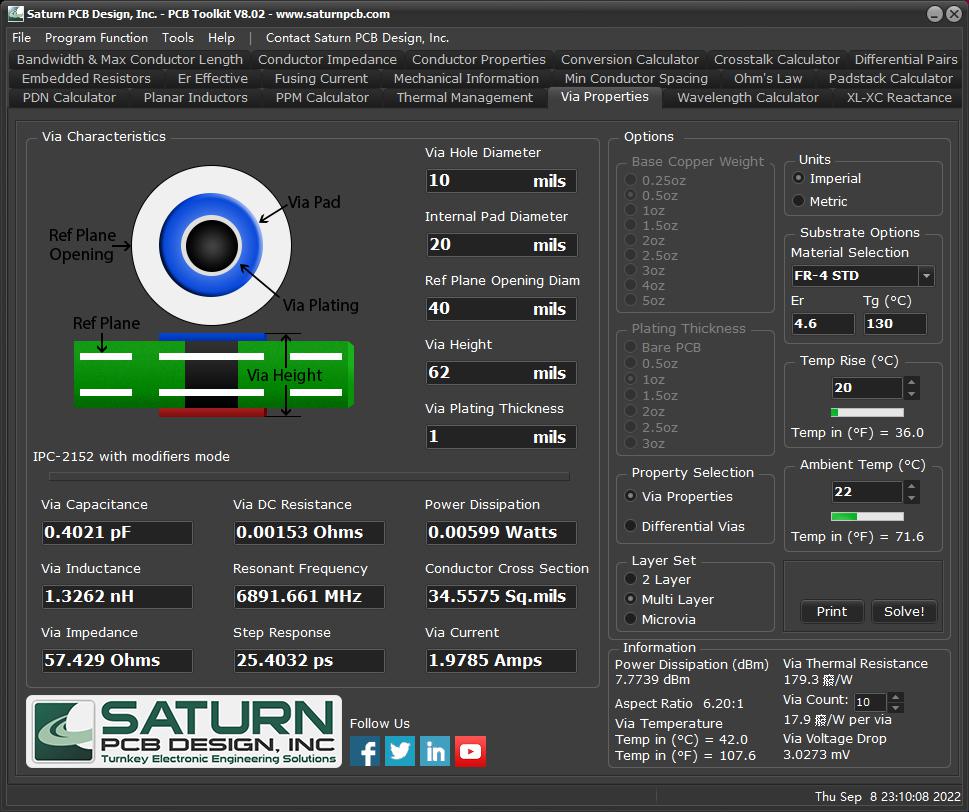969x812 pixels.
Task: Open the Help menu
Action: point(221,38)
